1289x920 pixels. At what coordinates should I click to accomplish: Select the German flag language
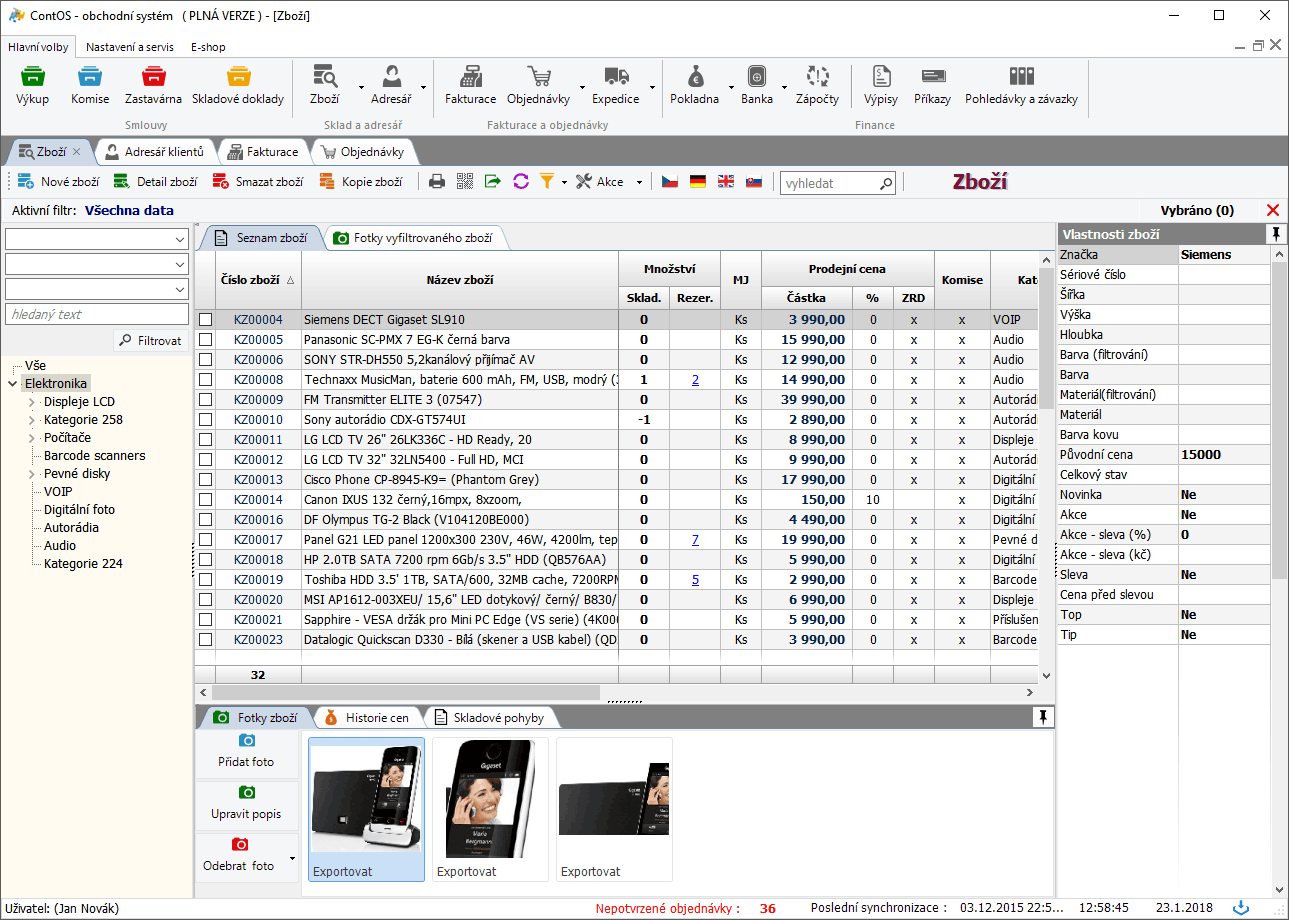698,182
